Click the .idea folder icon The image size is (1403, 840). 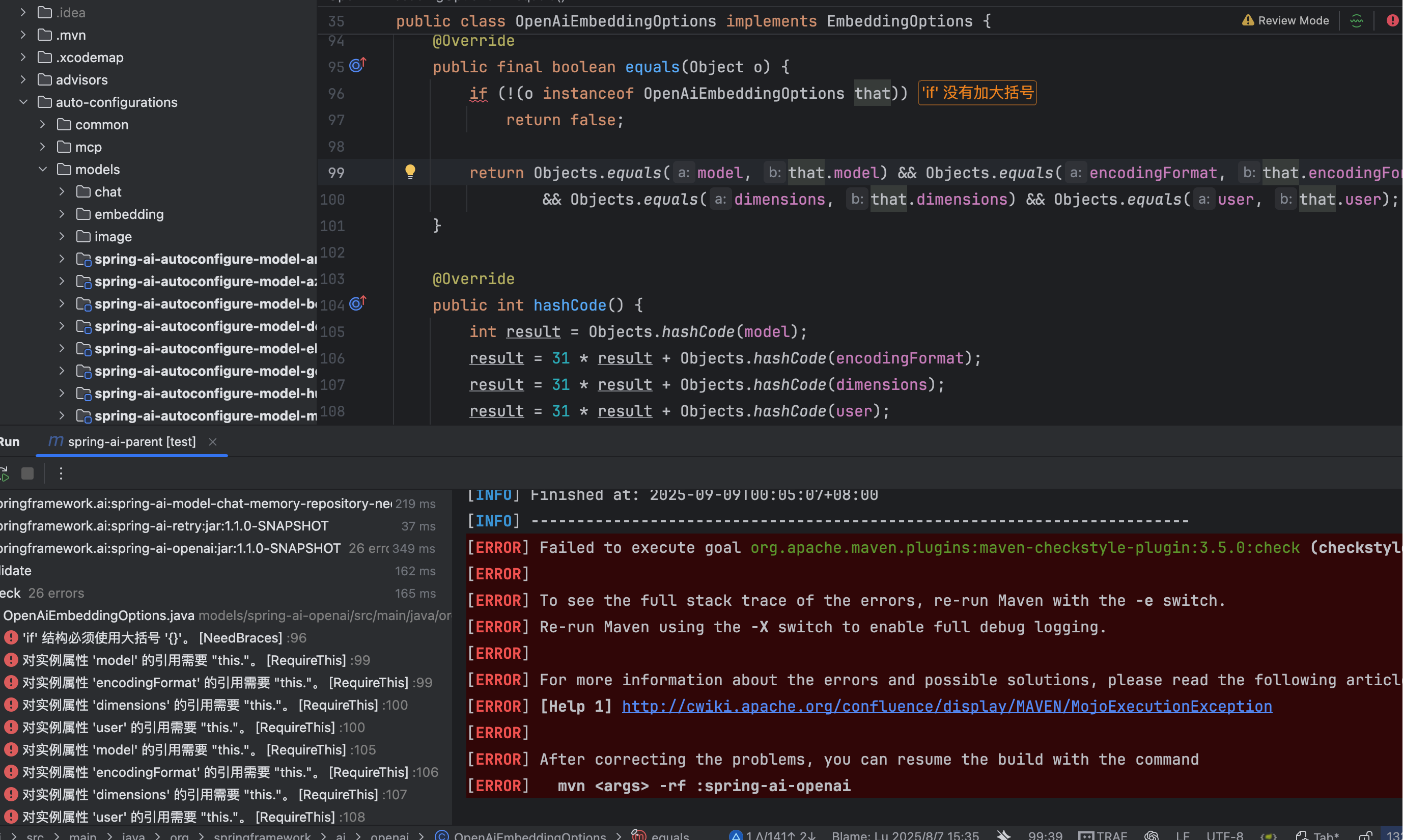click(x=45, y=12)
